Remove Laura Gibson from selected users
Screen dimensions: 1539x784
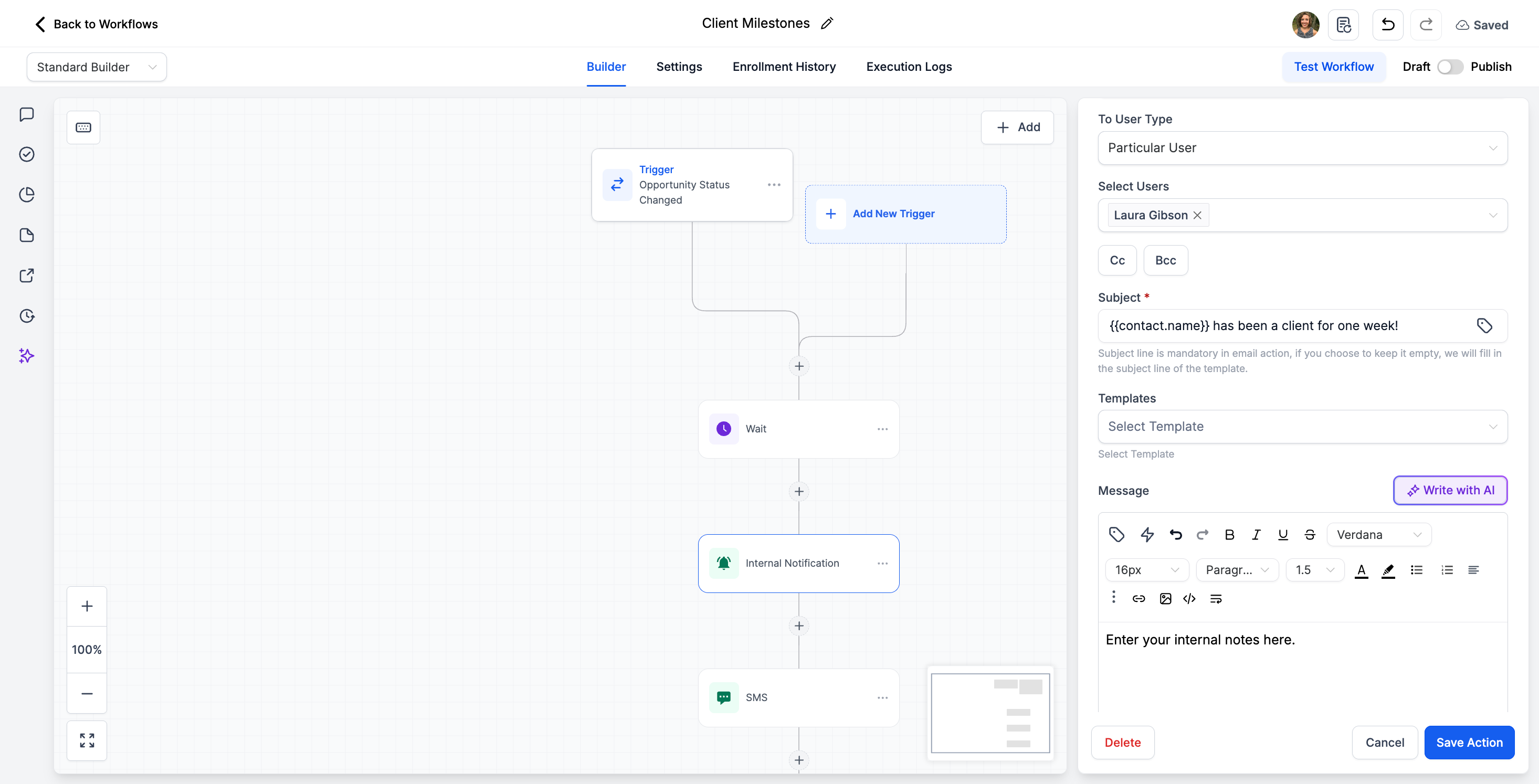pos(1197,215)
